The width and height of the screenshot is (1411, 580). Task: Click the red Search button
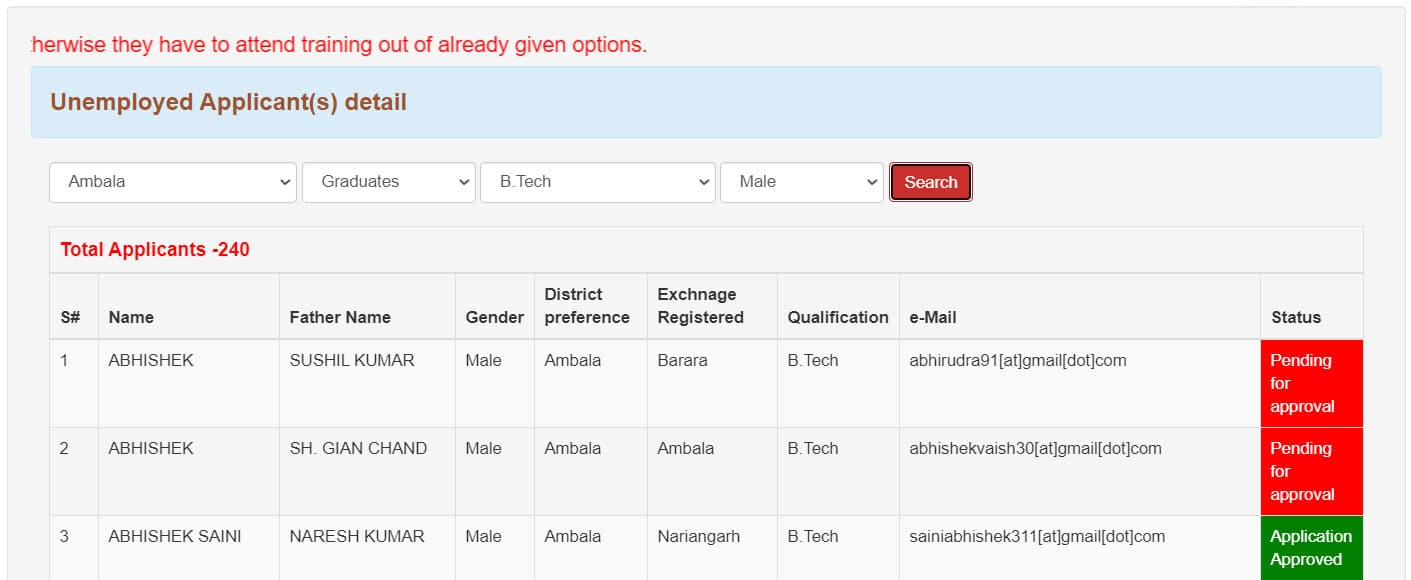[x=931, y=182]
